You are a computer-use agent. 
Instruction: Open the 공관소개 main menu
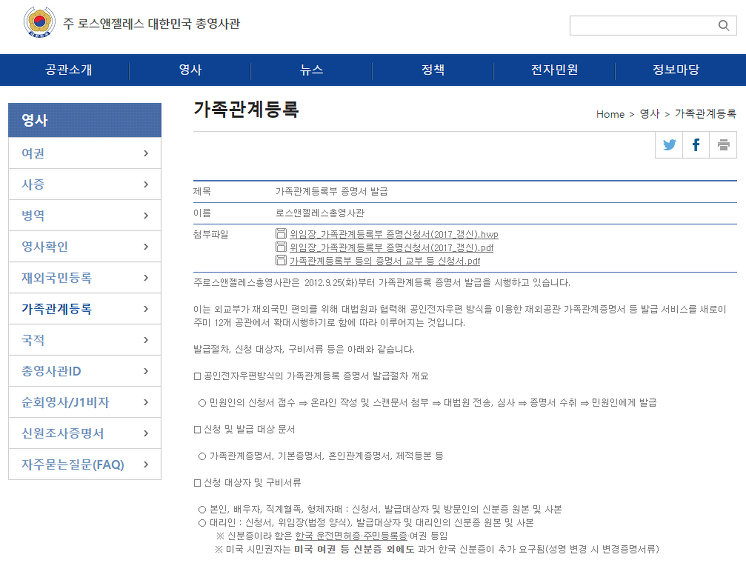pos(69,70)
